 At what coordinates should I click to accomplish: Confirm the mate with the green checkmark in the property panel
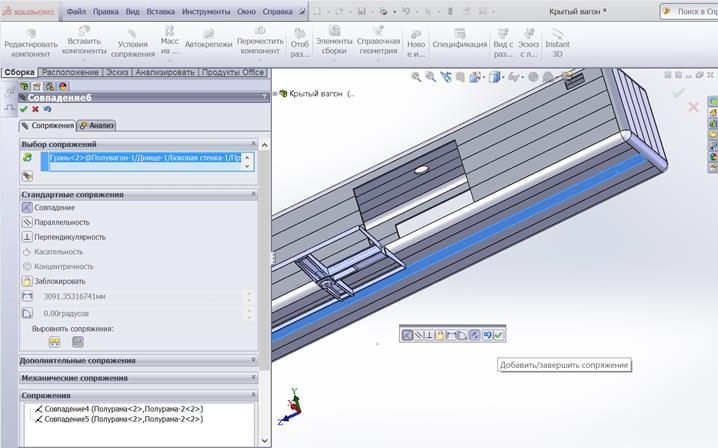tap(24, 109)
